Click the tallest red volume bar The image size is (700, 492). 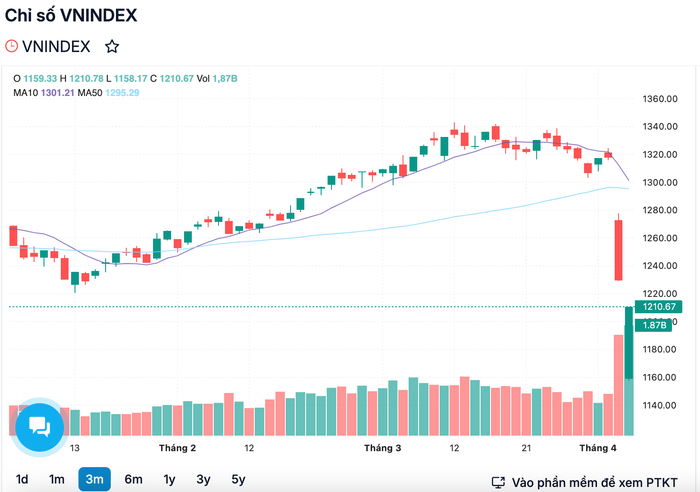[618, 385]
